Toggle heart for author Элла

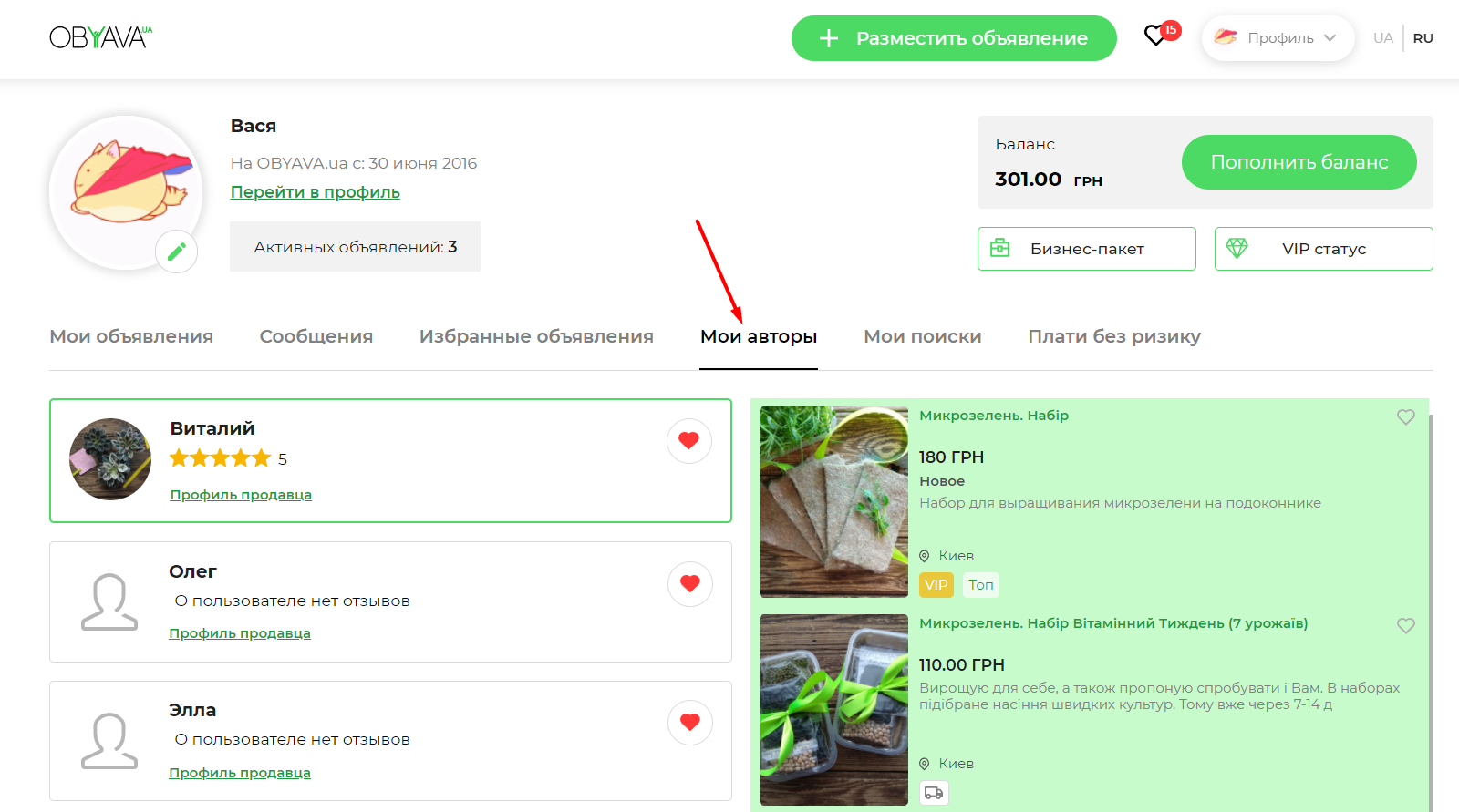tap(689, 723)
